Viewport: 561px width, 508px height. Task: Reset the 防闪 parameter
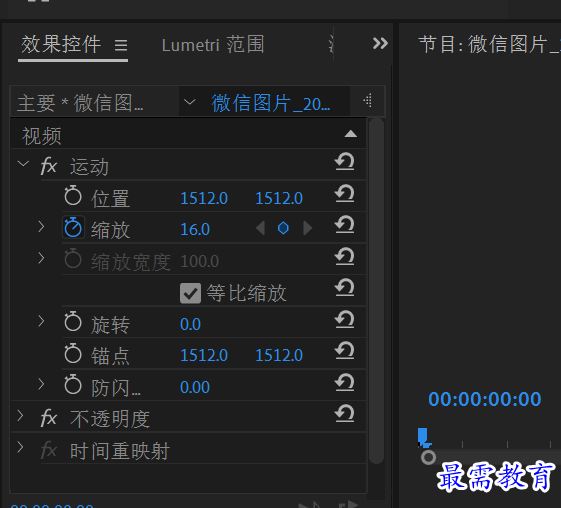345,382
